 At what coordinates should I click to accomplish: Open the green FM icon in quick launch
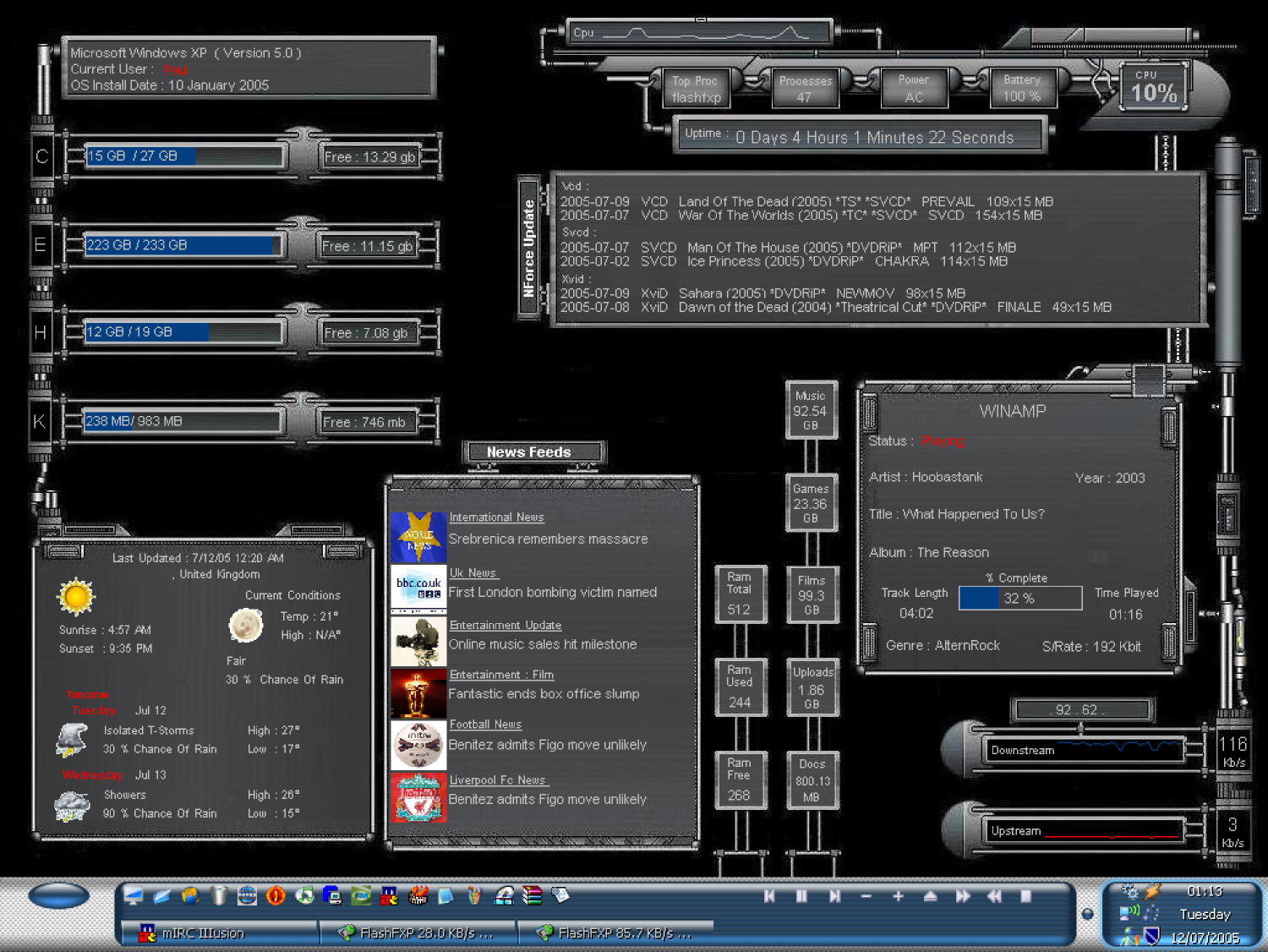tap(361, 895)
